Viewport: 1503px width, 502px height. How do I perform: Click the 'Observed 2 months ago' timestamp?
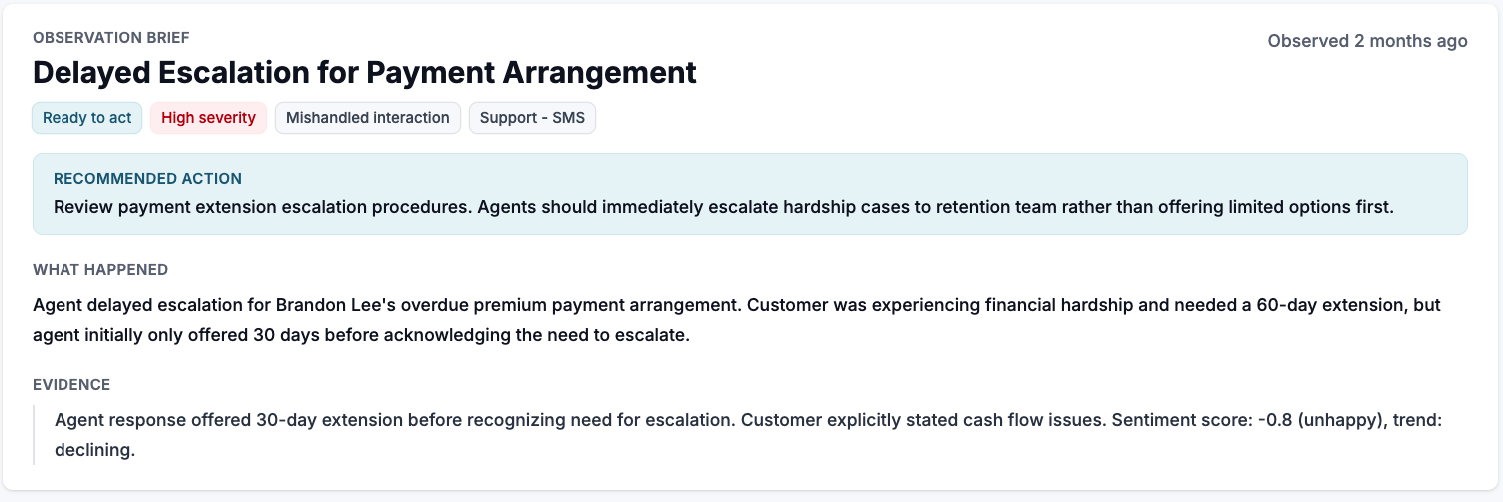[x=1367, y=41]
